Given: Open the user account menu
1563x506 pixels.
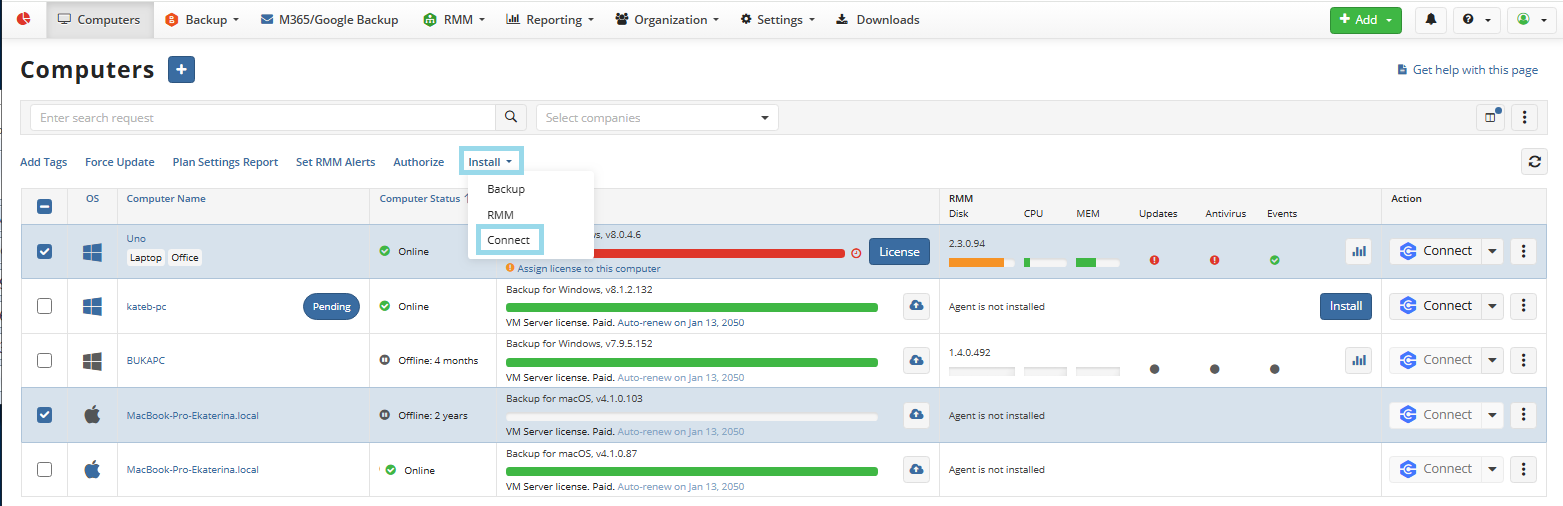Looking at the screenshot, I should 1531,20.
